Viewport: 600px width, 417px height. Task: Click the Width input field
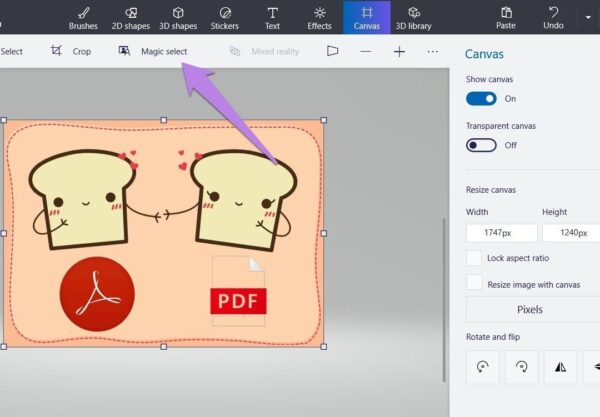click(501, 233)
